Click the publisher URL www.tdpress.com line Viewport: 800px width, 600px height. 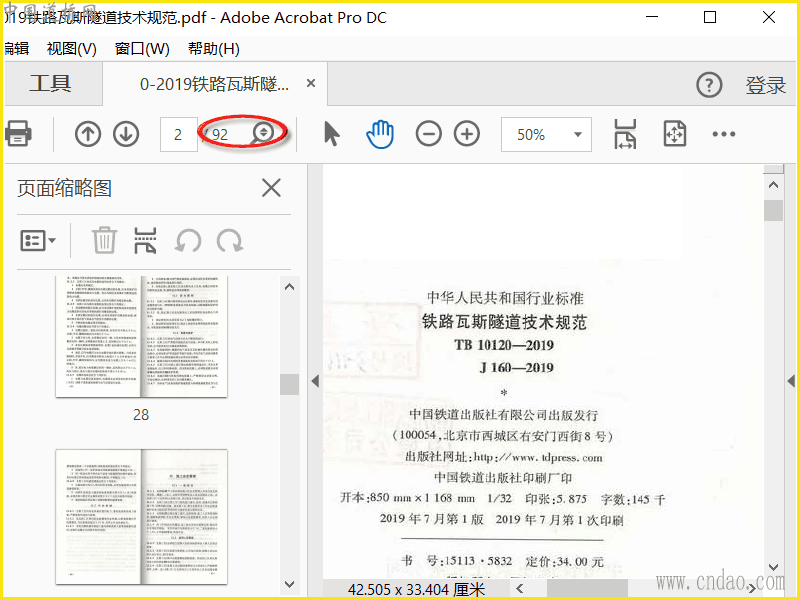(x=504, y=457)
